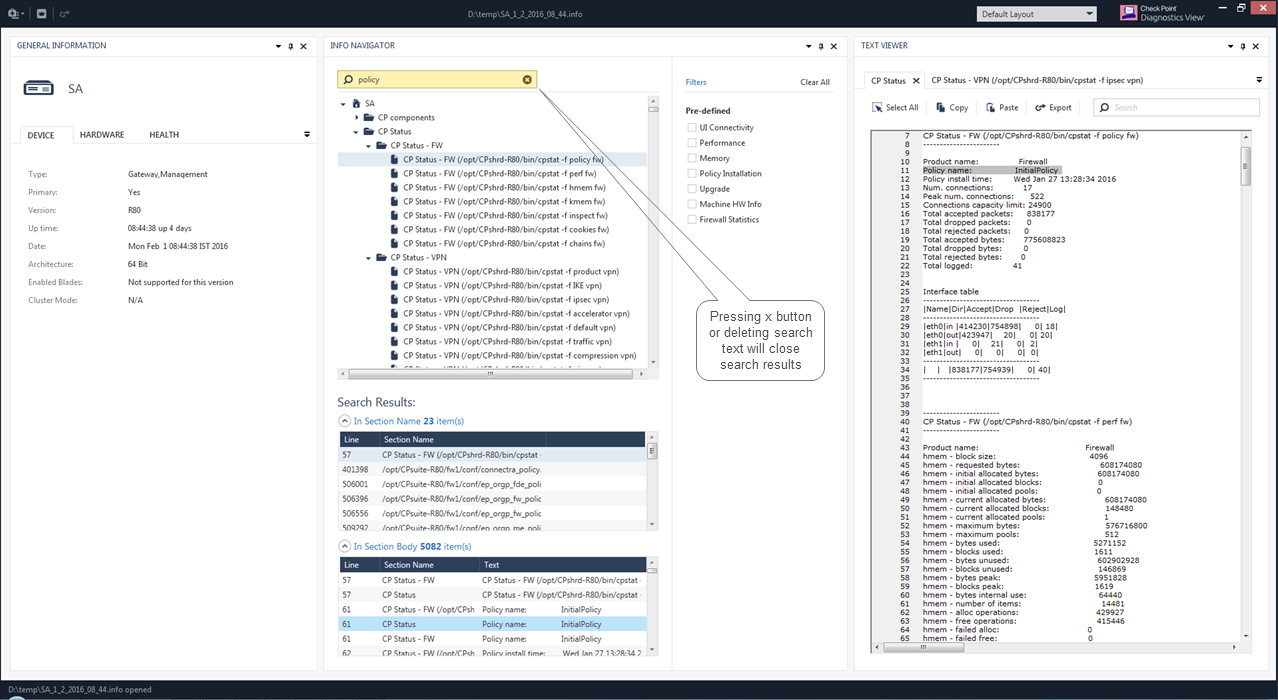This screenshot has height=700, width=1278.
Task: Collapse the CP Status - VPN node
Action: pos(369,258)
